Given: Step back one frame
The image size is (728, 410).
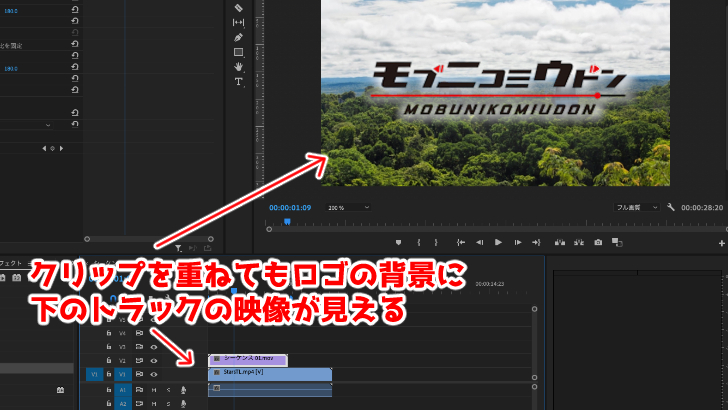Looking at the screenshot, I should pyautogui.click(x=480, y=242).
